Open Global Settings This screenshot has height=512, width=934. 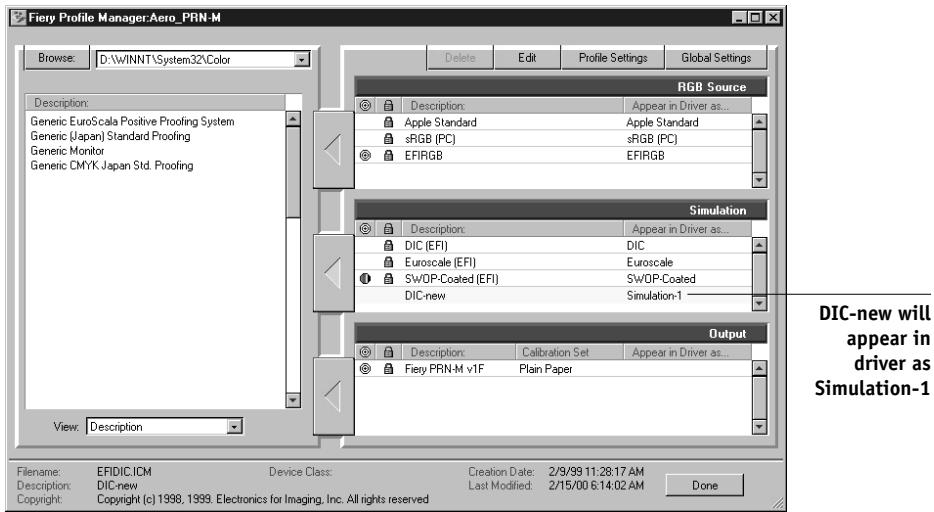pos(716,58)
